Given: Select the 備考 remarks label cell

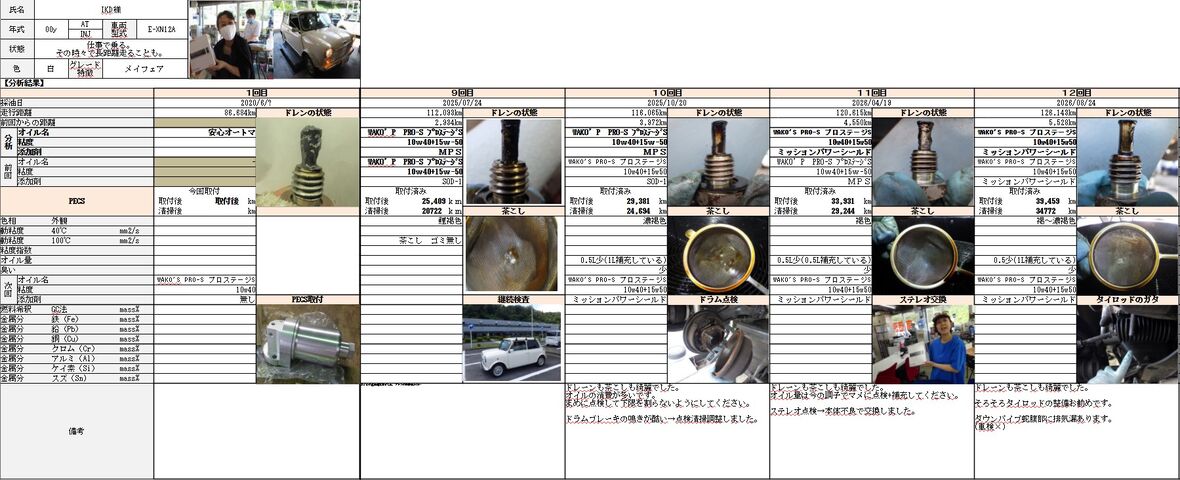Looking at the screenshot, I should (x=77, y=432).
